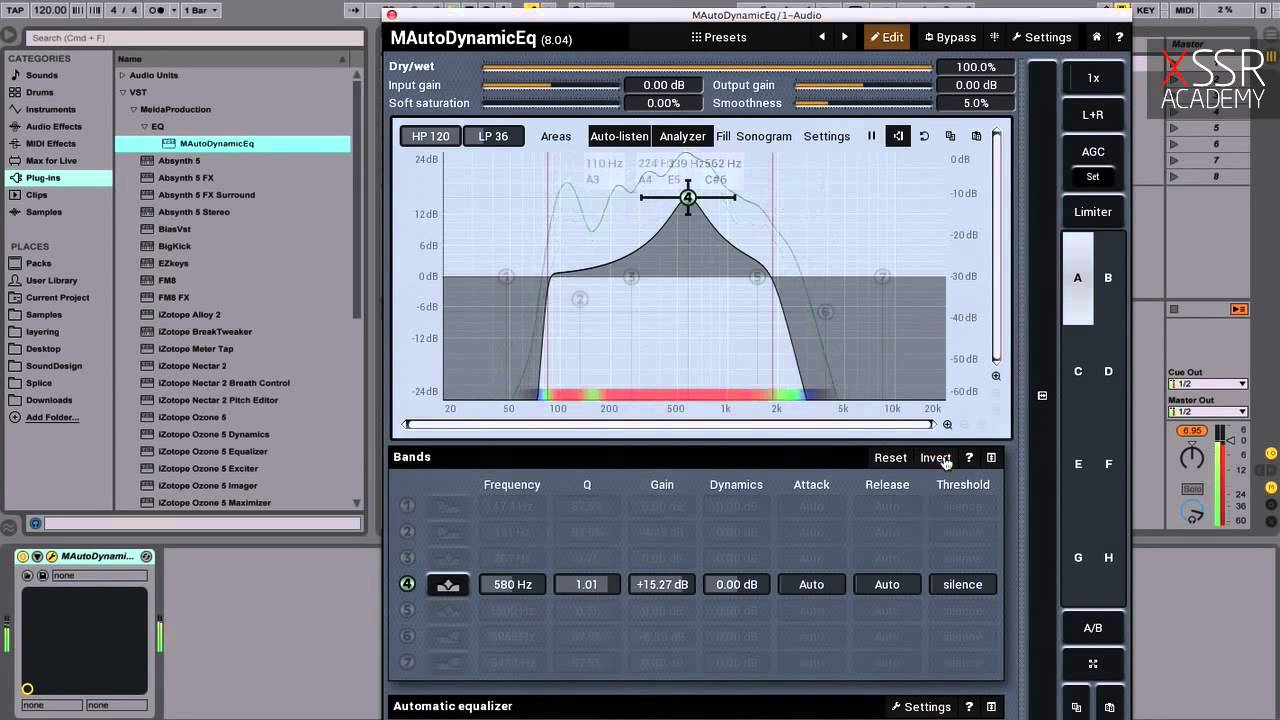The width and height of the screenshot is (1280, 720).
Task: Reset the analyzer with circular arrow icon
Action: coord(924,136)
